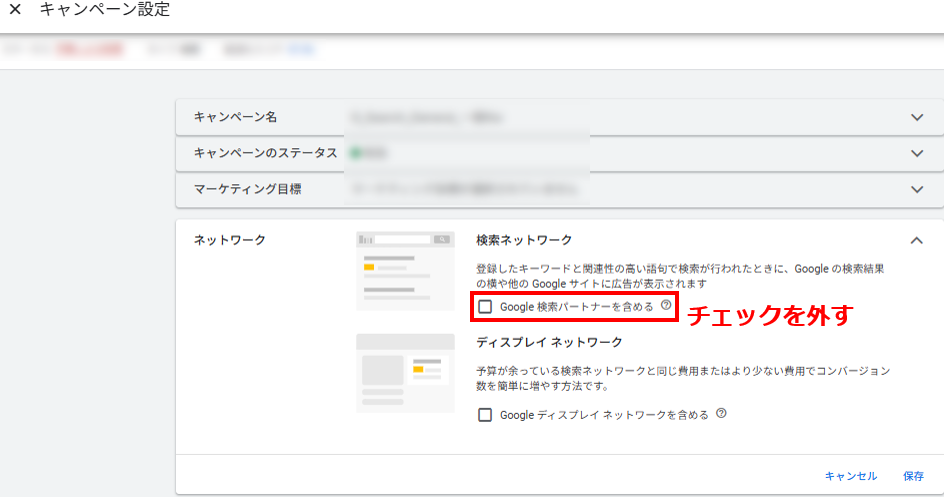This screenshot has height=497, width=944.
Task: Open help icon beside 検索パートナーを含める
Action: click(x=666, y=305)
